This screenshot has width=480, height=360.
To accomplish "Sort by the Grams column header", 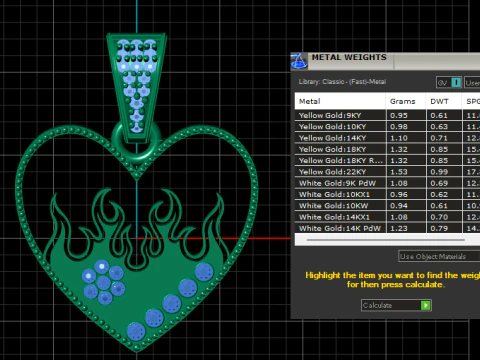I will [x=406, y=101].
